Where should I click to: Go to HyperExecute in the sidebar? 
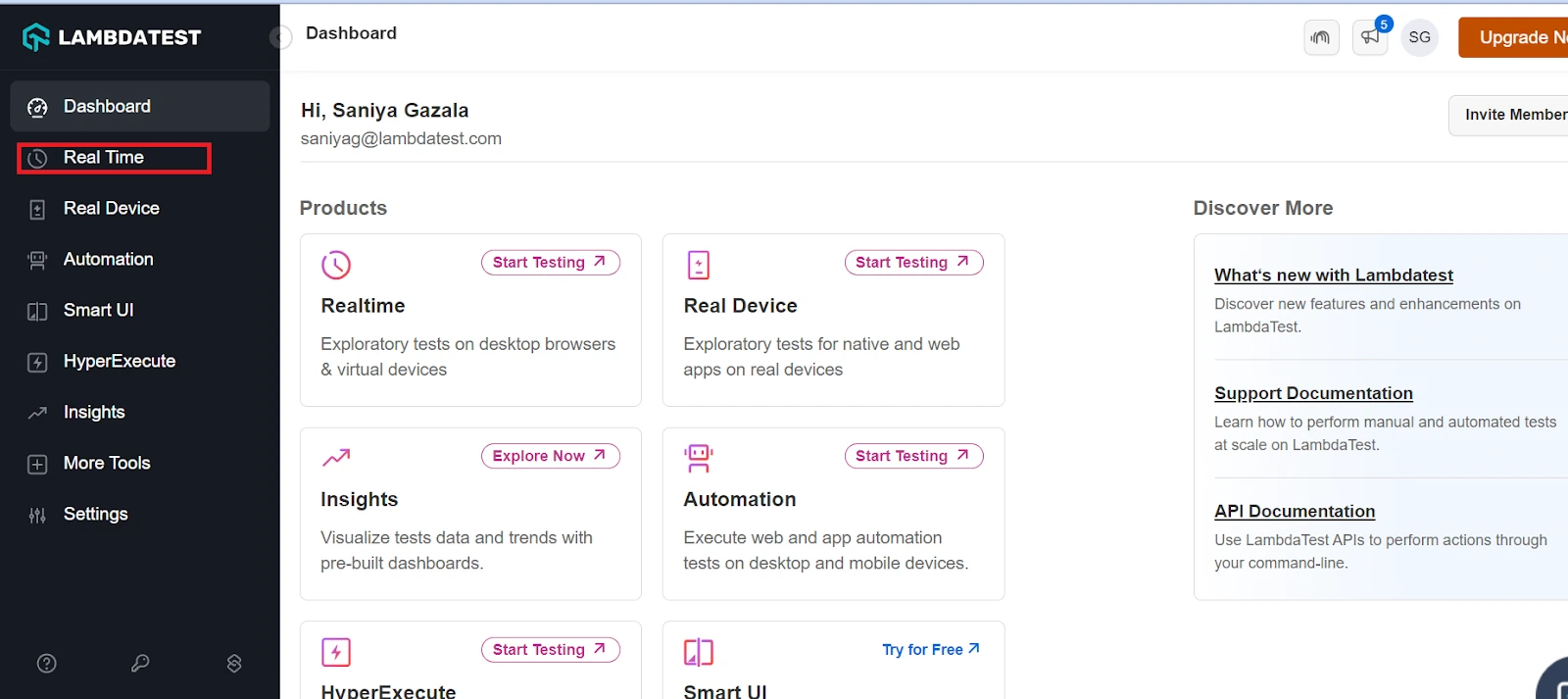(x=119, y=362)
